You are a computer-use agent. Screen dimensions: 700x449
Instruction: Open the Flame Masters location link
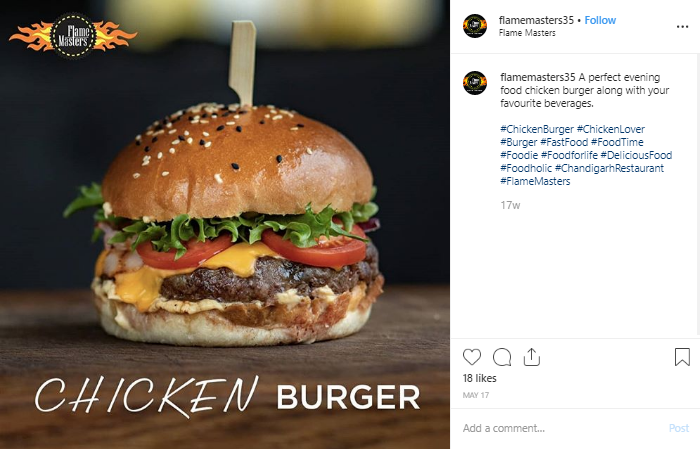[x=527, y=33]
